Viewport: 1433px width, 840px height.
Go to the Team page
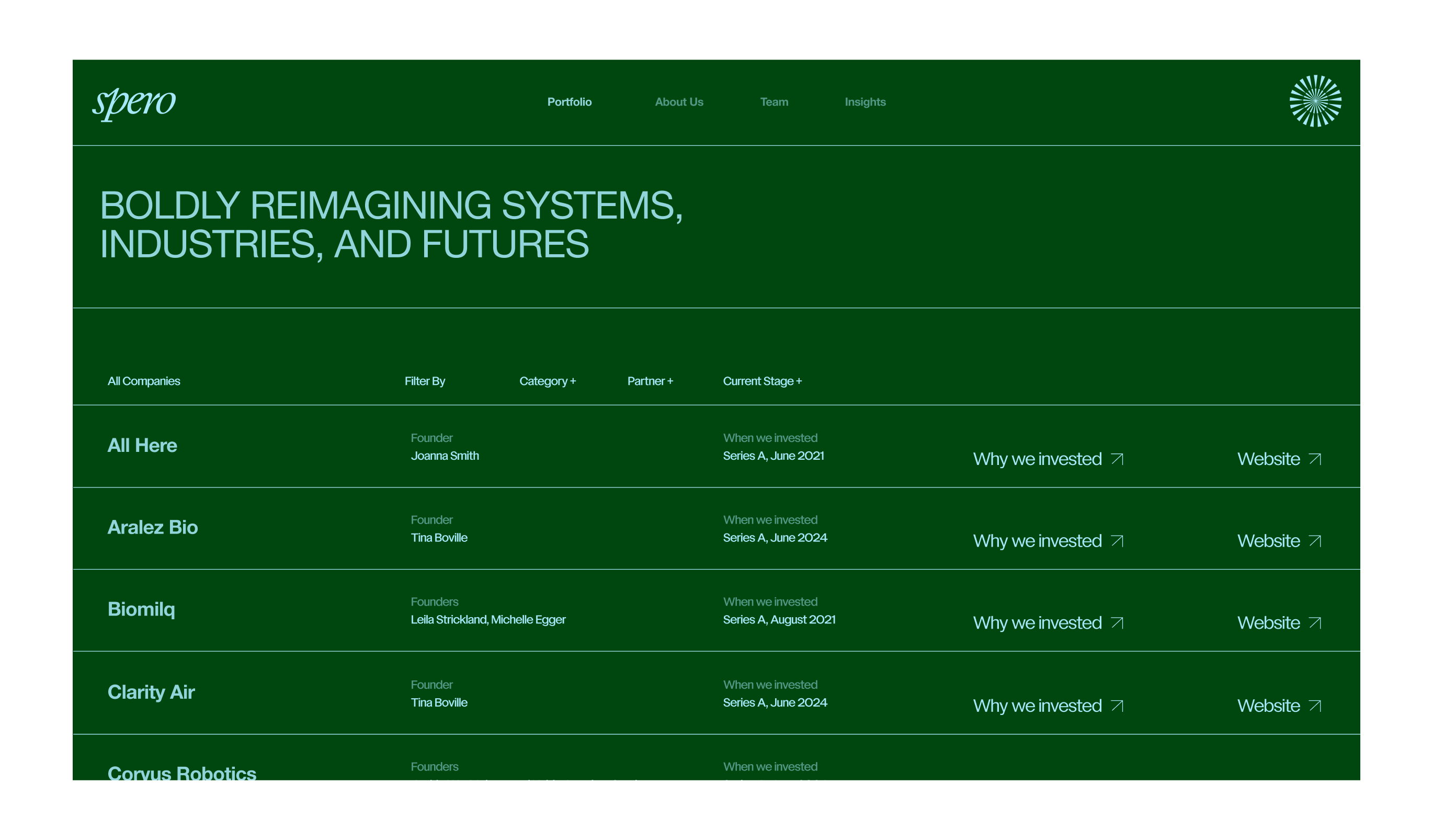(774, 102)
